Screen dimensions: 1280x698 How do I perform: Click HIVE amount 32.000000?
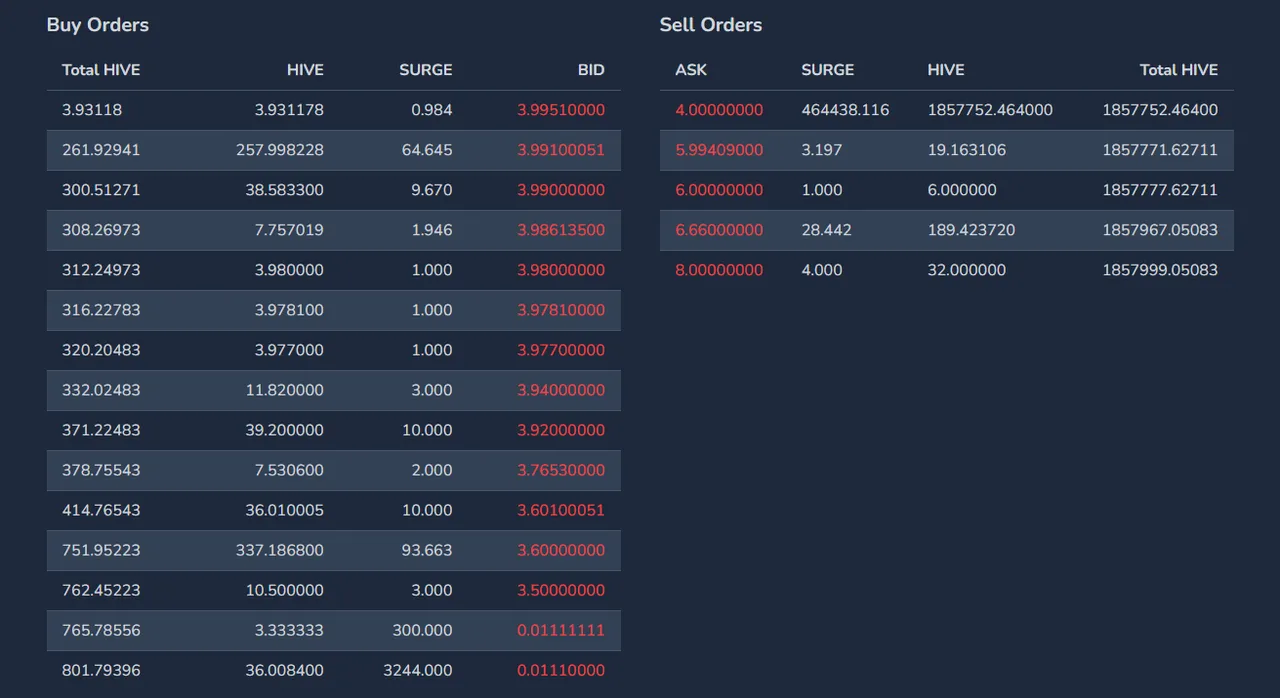click(967, 270)
